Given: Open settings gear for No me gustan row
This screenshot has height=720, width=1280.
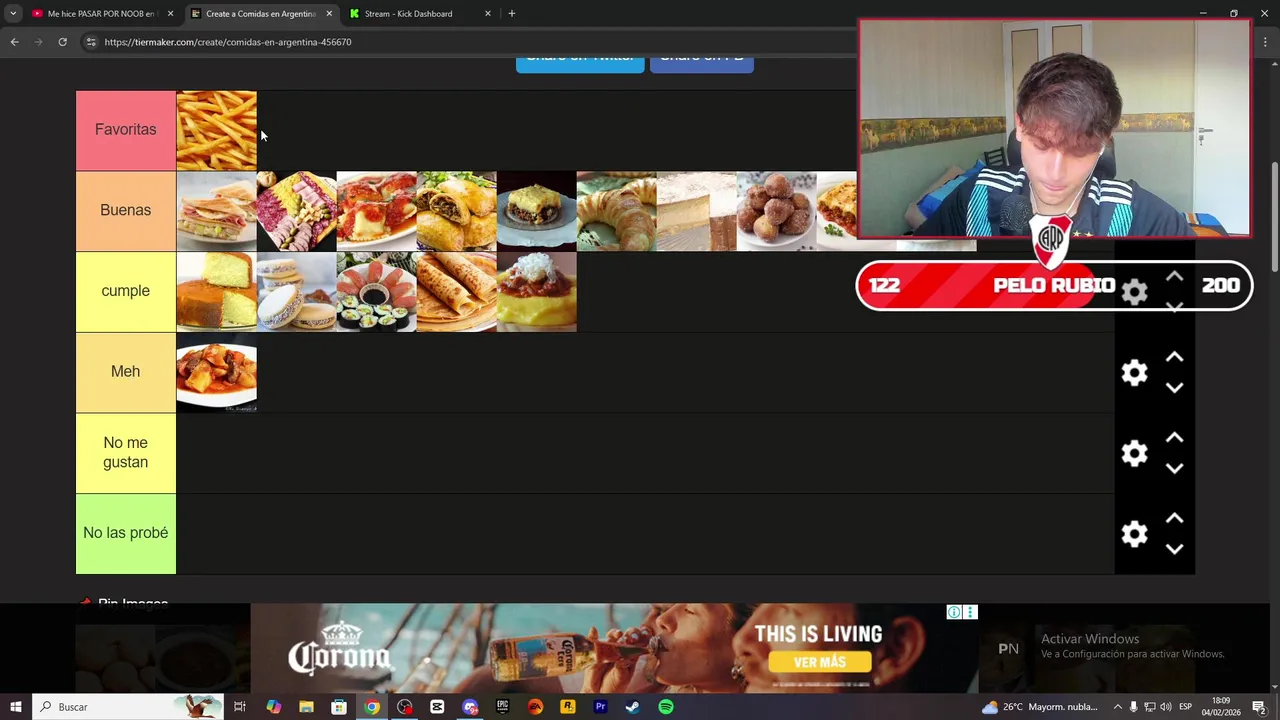Looking at the screenshot, I should click(1134, 454).
